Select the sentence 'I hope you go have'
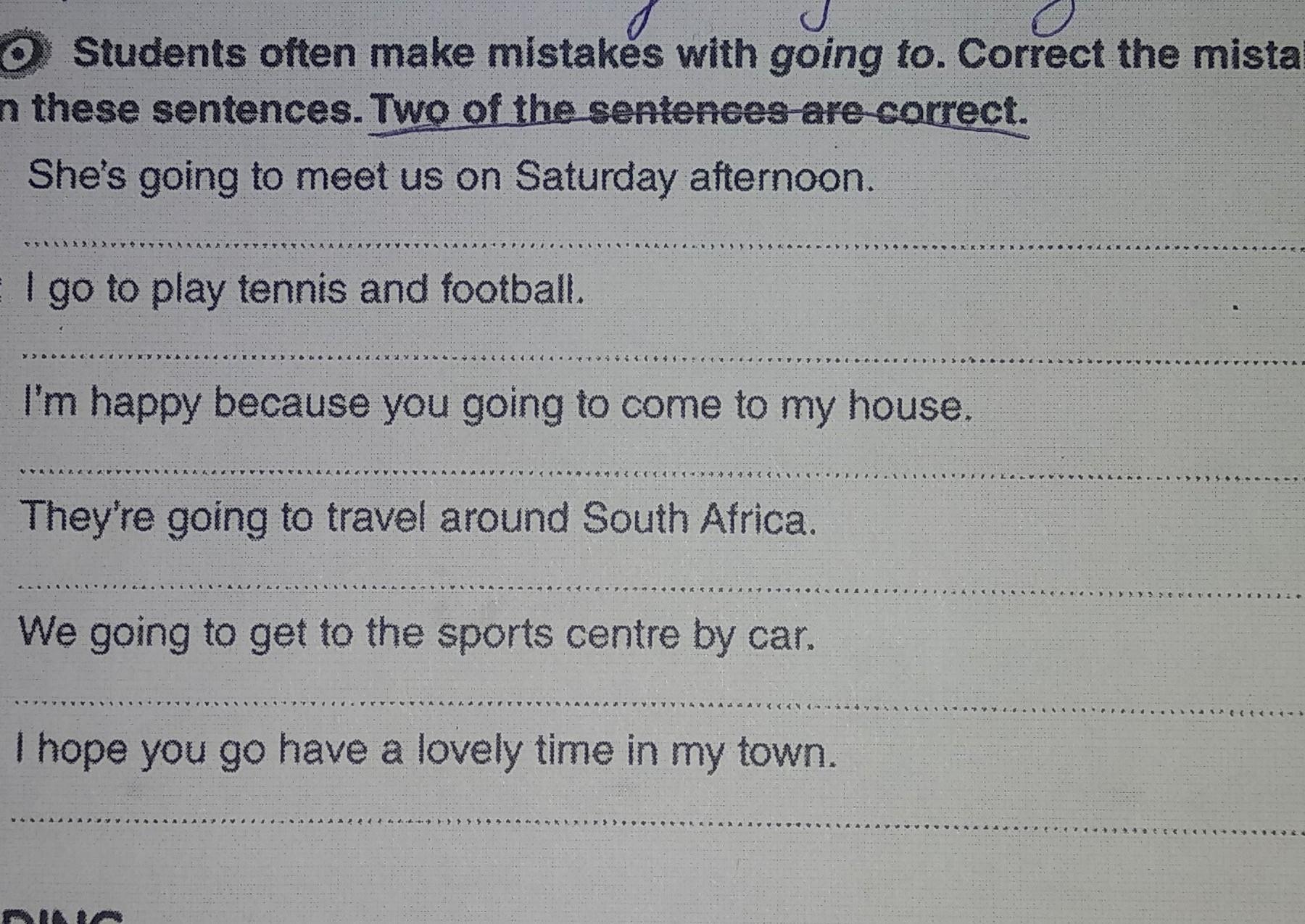 pos(426,750)
